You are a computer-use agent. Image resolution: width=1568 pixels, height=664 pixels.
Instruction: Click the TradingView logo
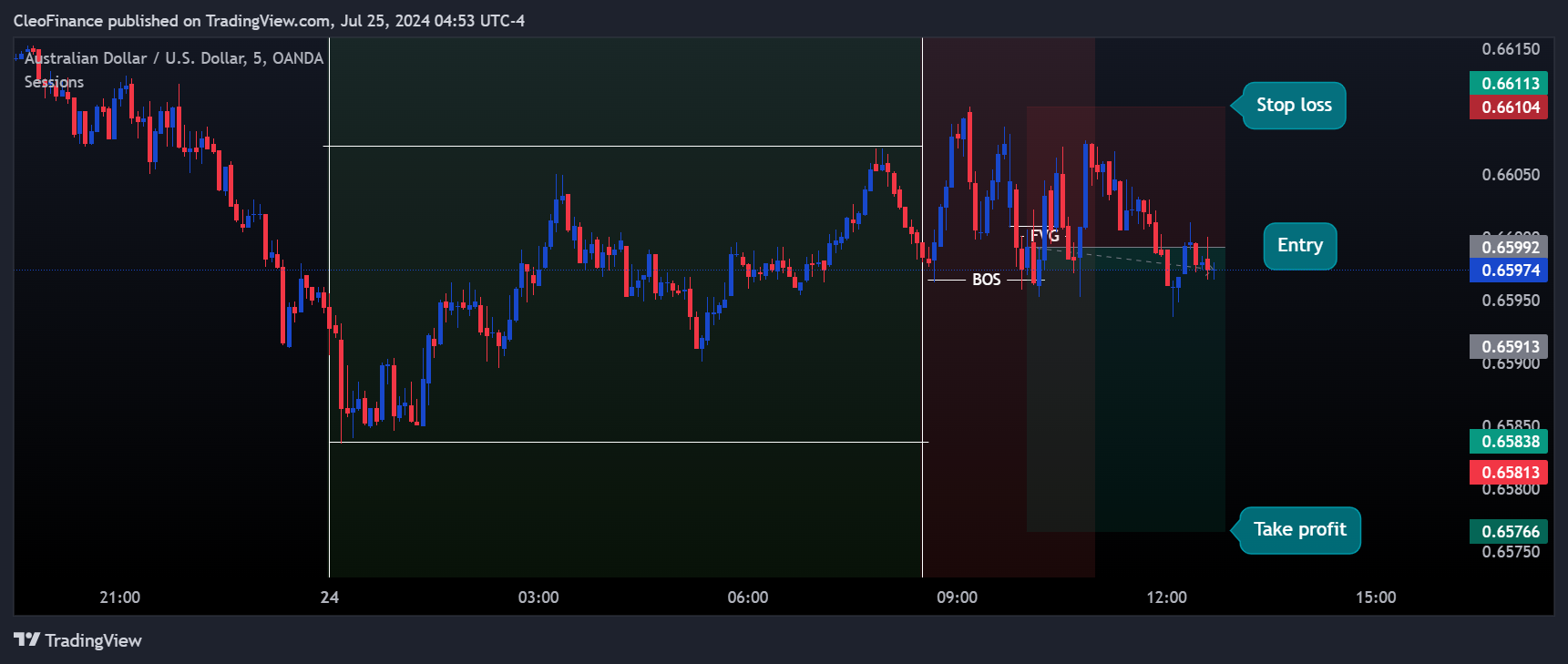pyautogui.click(x=77, y=640)
